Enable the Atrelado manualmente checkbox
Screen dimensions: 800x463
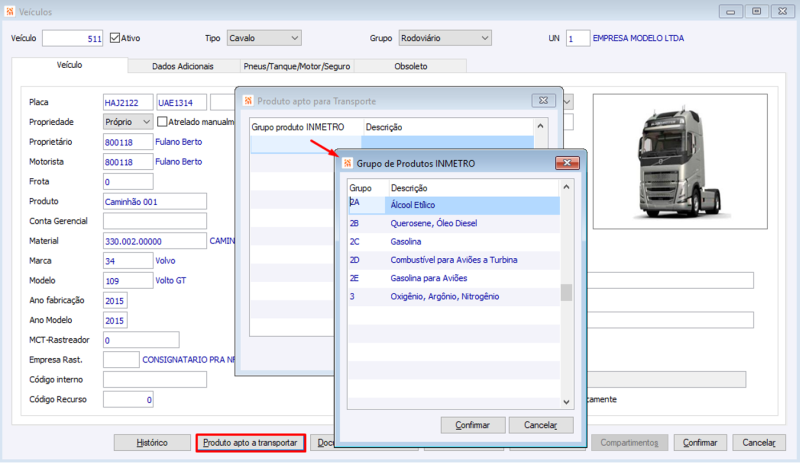[162, 121]
